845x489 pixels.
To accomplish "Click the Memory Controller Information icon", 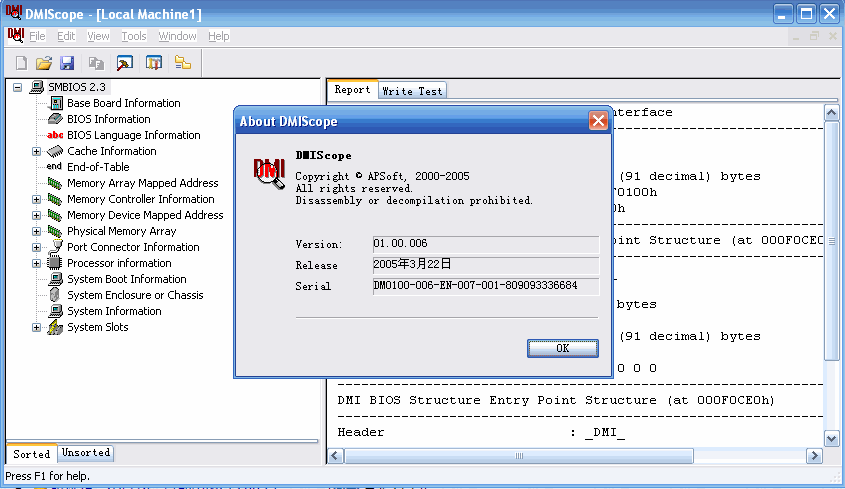I will [x=55, y=199].
